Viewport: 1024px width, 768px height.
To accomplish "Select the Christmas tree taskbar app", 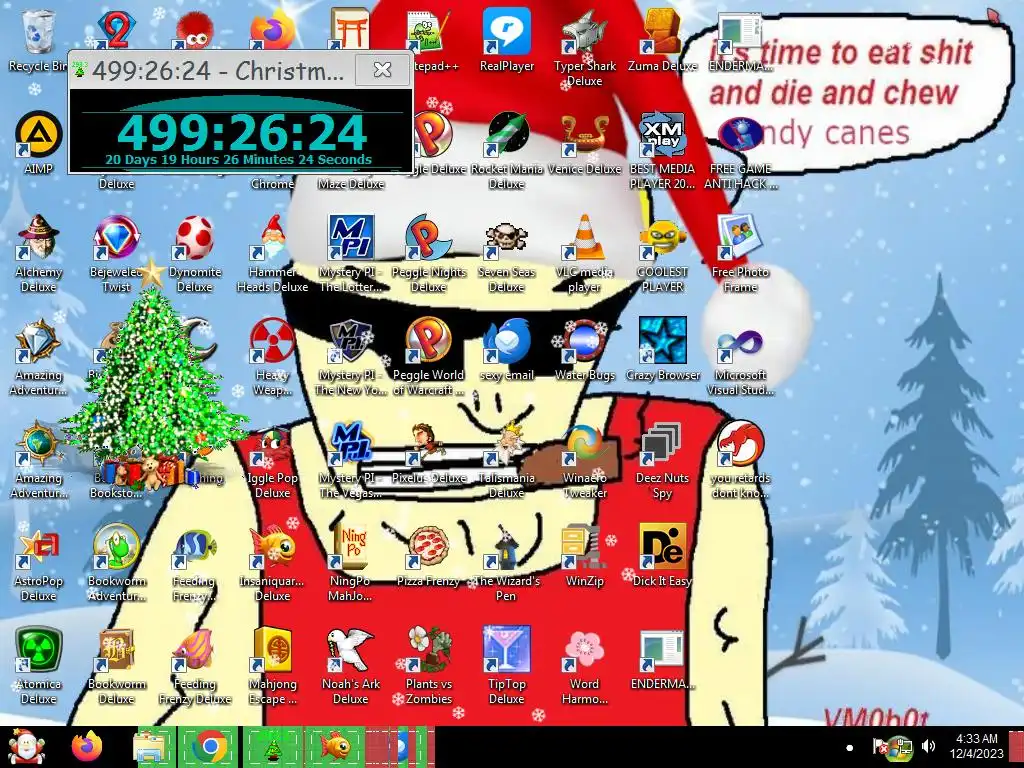I will pyautogui.click(x=272, y=747).
